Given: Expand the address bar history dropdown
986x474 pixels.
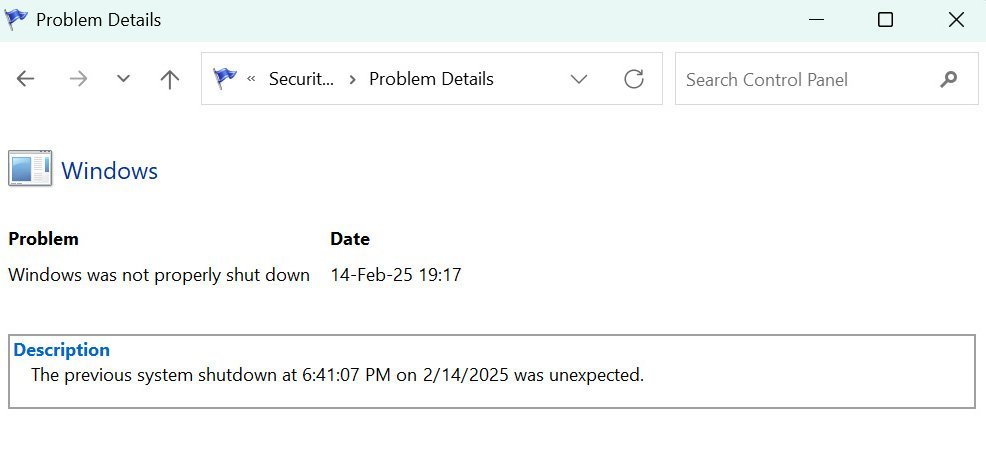Looking at the screenshot, I should click(x=579, y=79).
